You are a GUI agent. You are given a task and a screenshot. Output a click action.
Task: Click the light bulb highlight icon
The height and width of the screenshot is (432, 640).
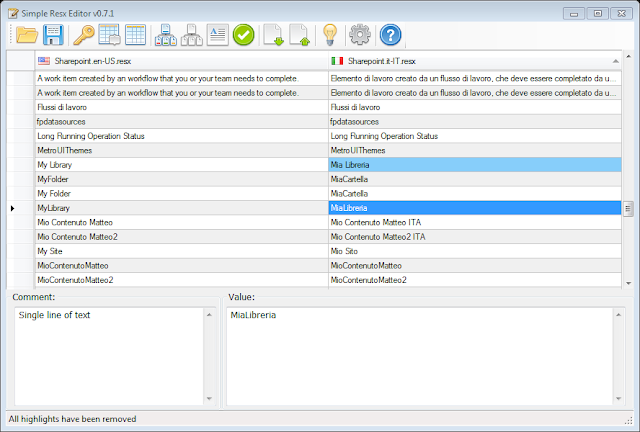click(x=330, y=35)
